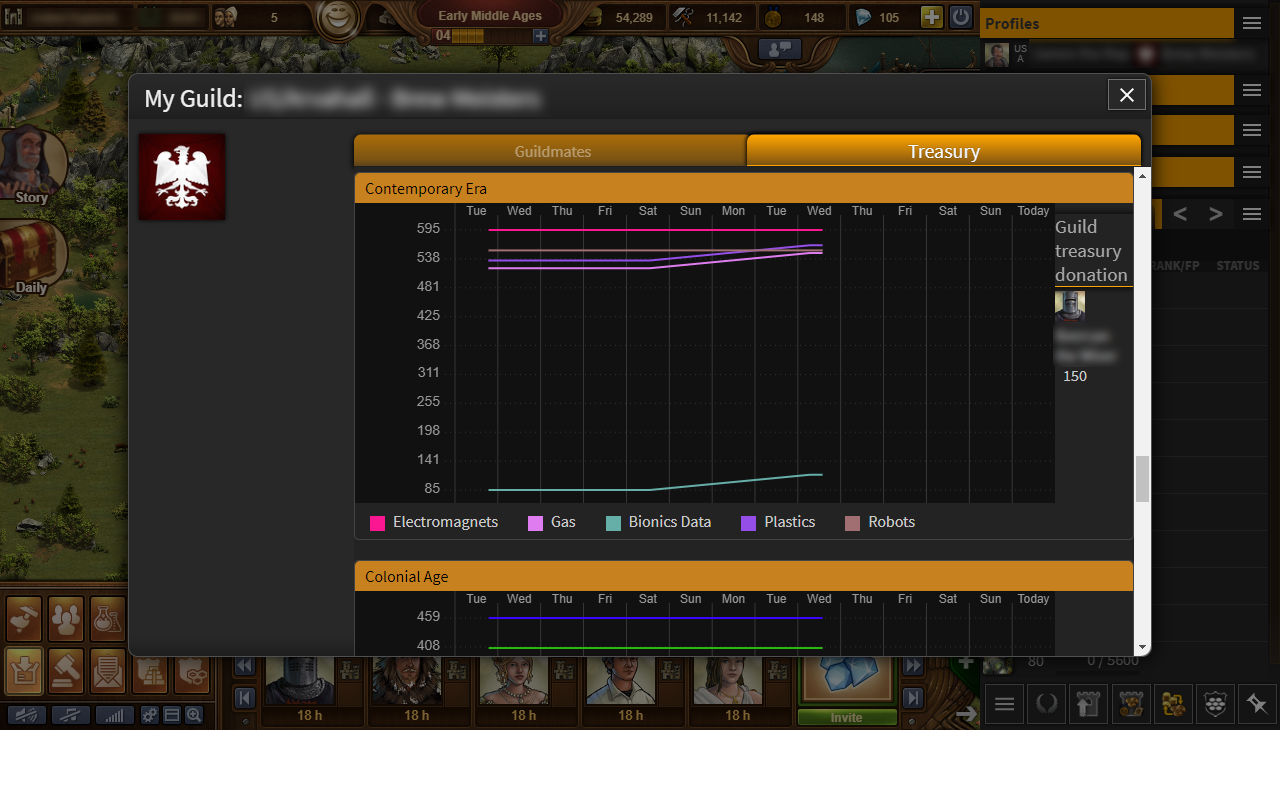Visit tavern of the knight helmet friend
This screenshot has width=1280, height=800.
350,671
